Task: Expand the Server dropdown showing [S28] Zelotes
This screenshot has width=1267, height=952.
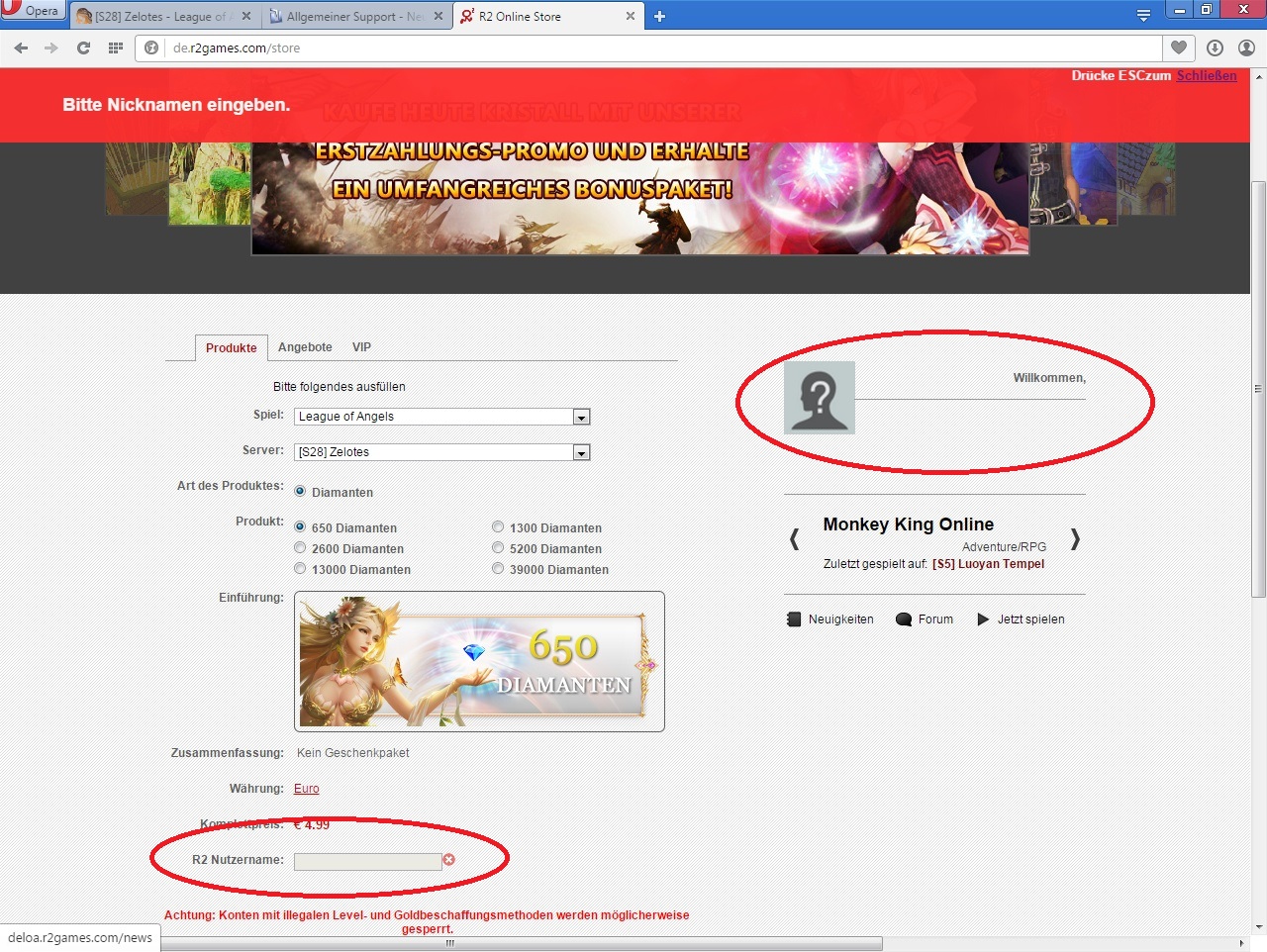Action: click(441, 452)
